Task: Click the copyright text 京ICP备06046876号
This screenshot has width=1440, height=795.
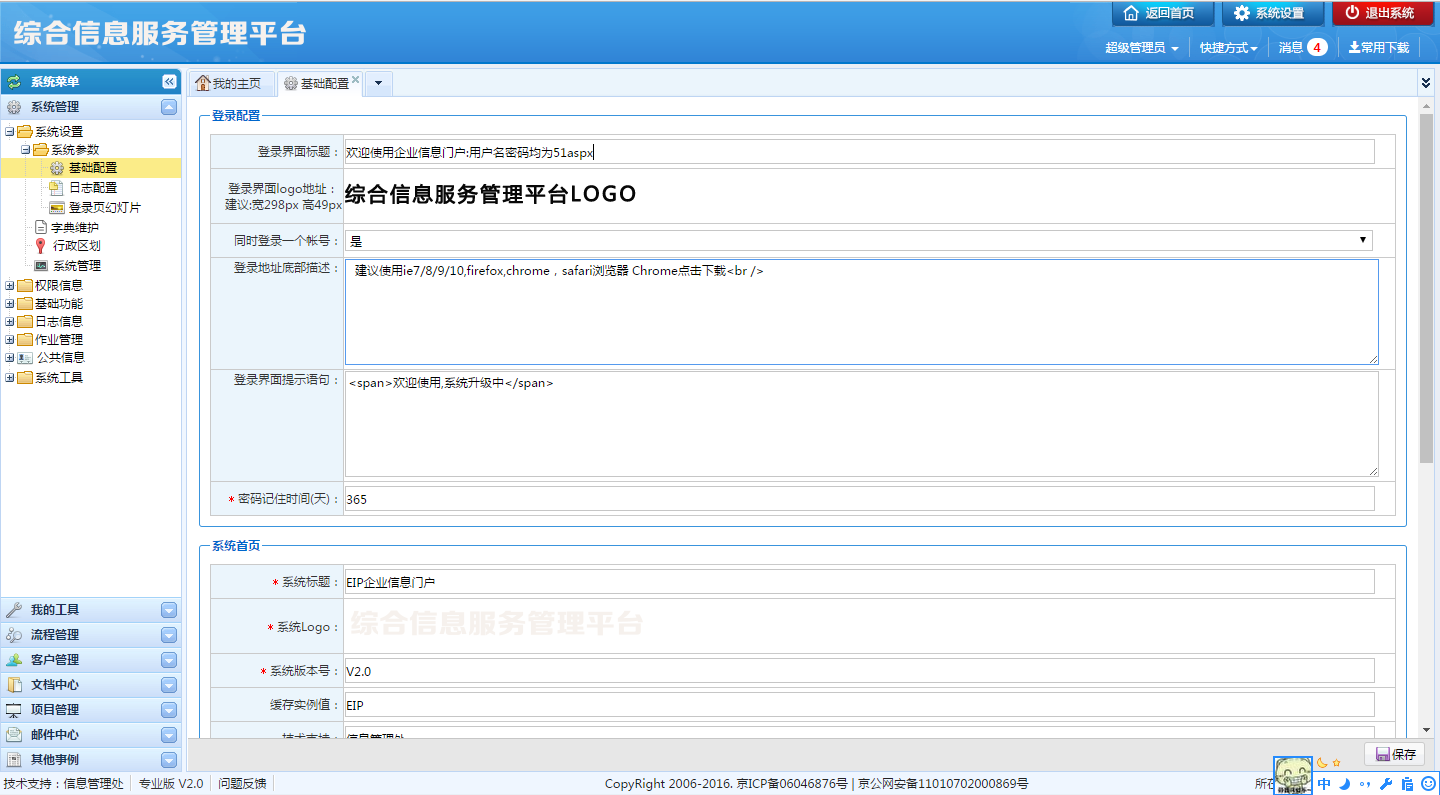Action: click(x=792, y=784)
